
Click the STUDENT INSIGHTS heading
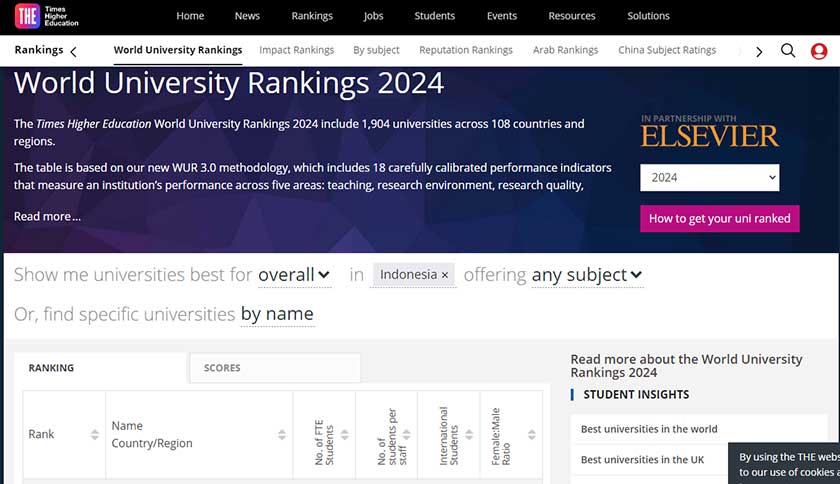636,394
